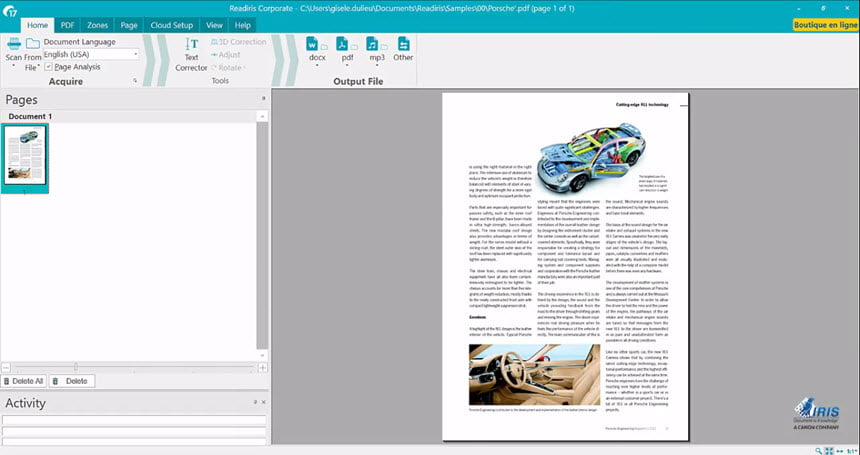
Task: Click the Delete button
Action: click(72, 381)
